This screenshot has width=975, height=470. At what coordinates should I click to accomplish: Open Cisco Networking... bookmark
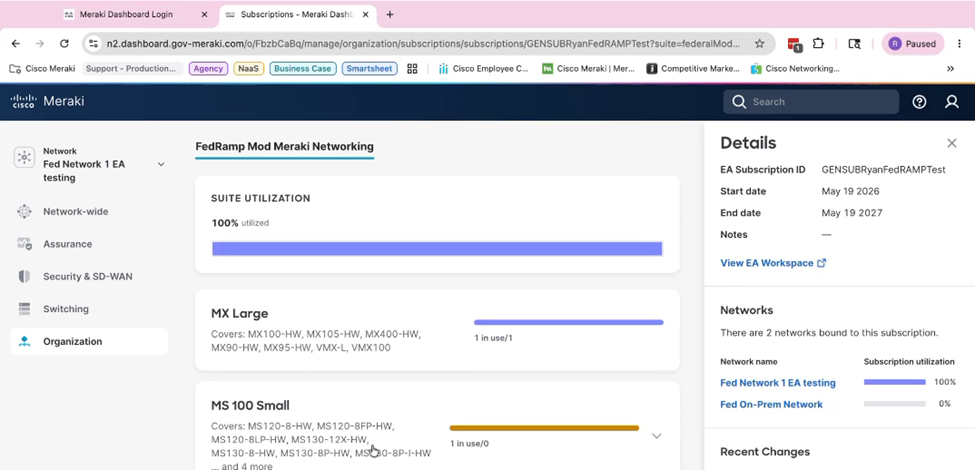(795, 68)
